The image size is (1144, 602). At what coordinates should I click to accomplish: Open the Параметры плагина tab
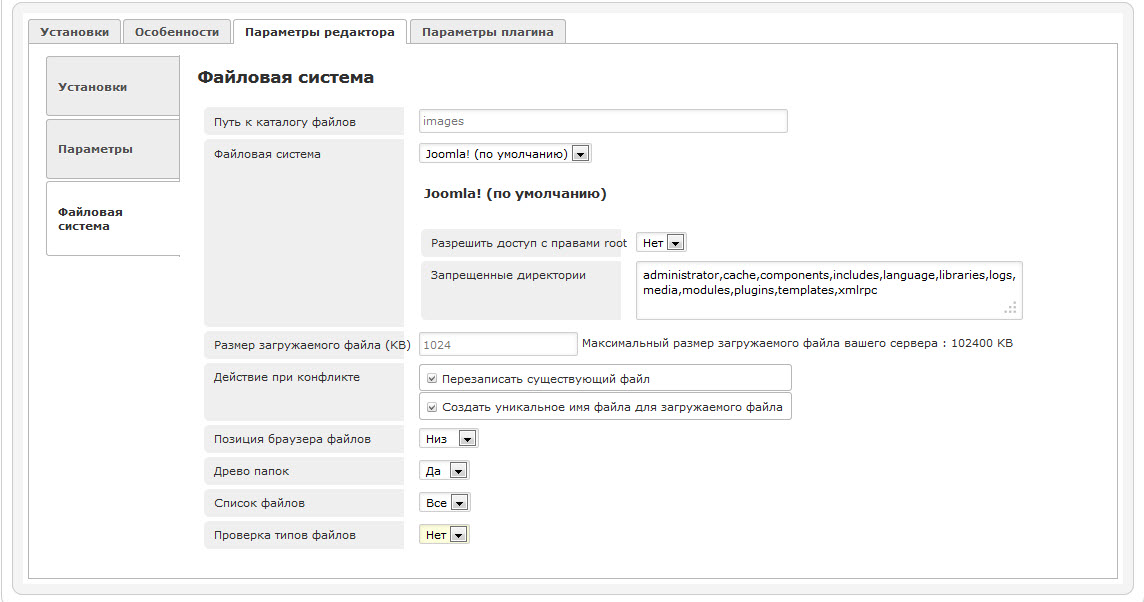coord(487,32)
